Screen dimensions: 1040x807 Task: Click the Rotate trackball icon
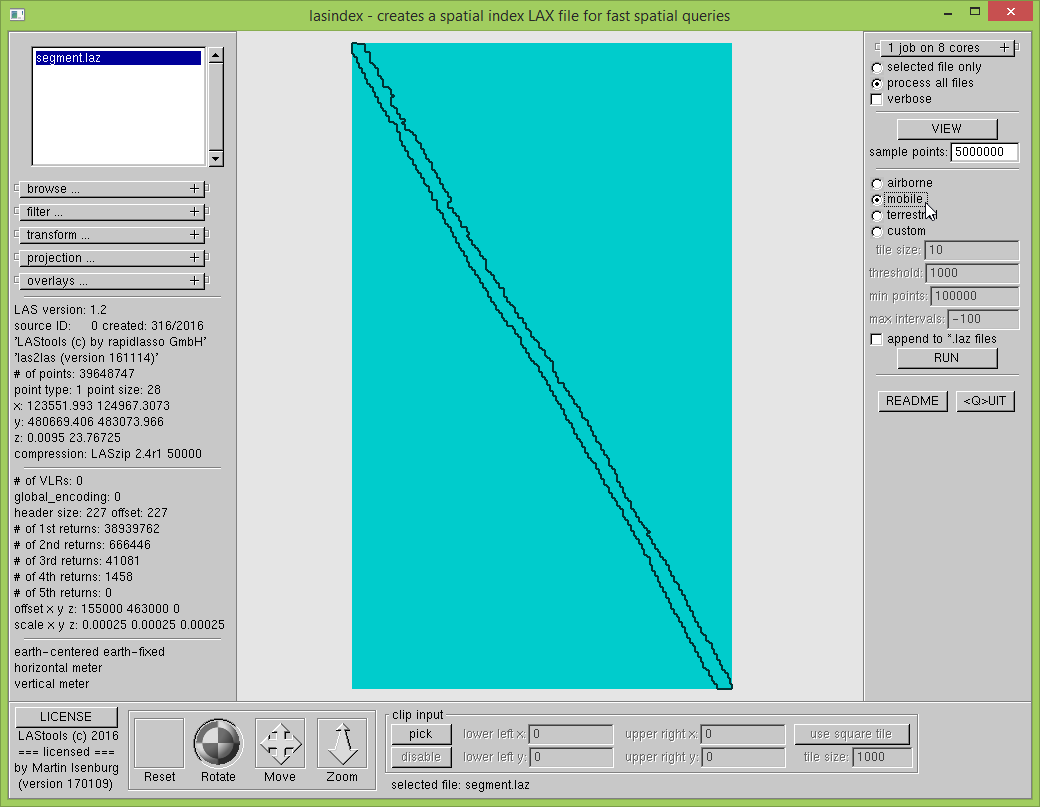[218, 743]
